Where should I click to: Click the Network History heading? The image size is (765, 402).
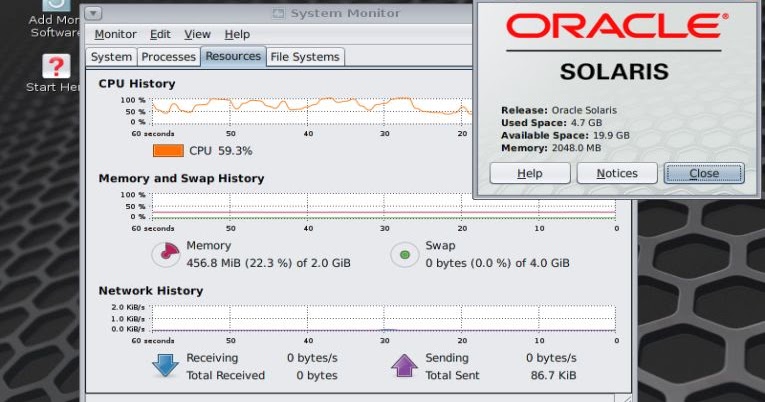151,290
